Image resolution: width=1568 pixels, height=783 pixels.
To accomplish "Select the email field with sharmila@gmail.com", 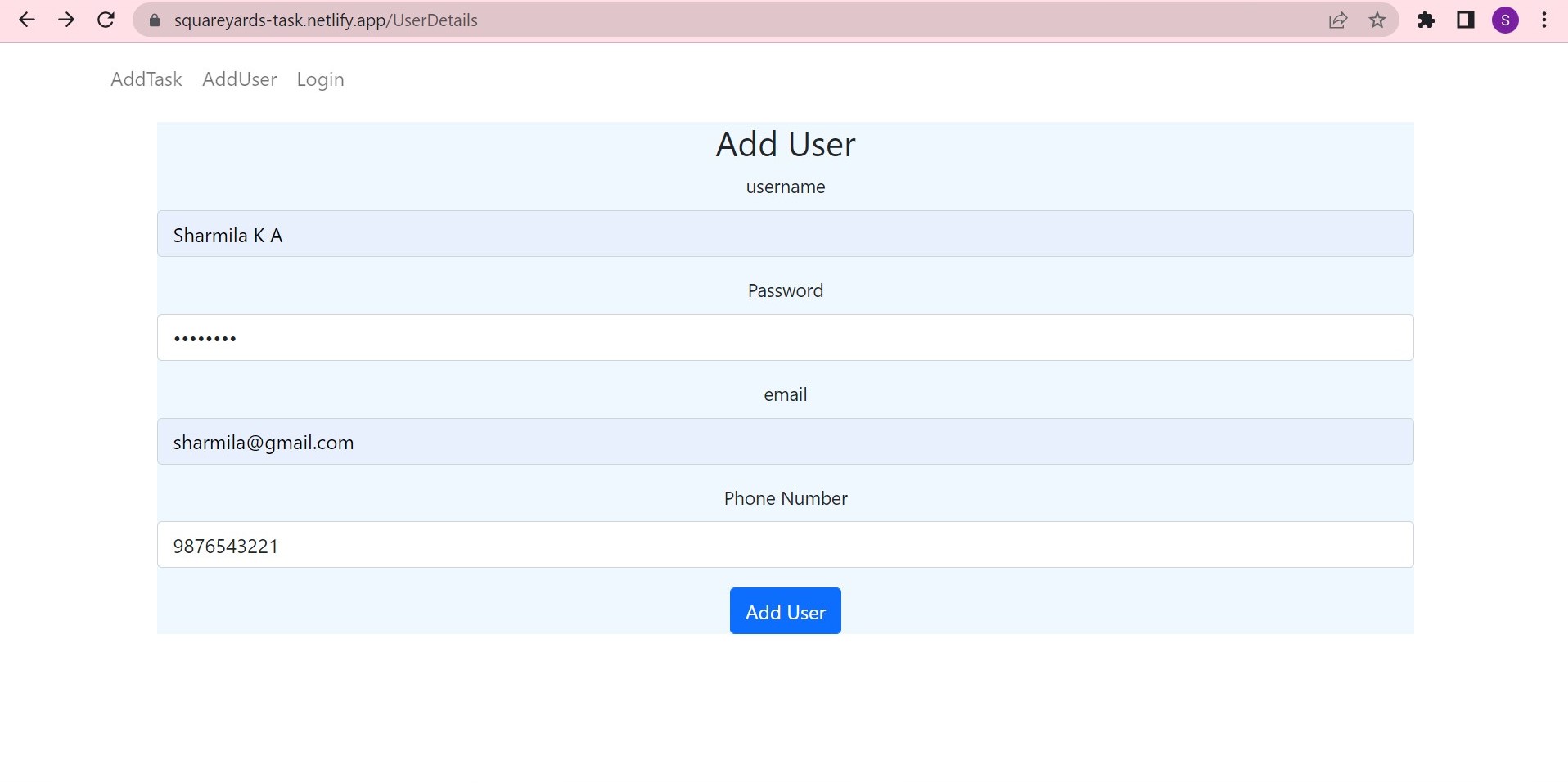I will pyautogui.click(x=785, y=442).
